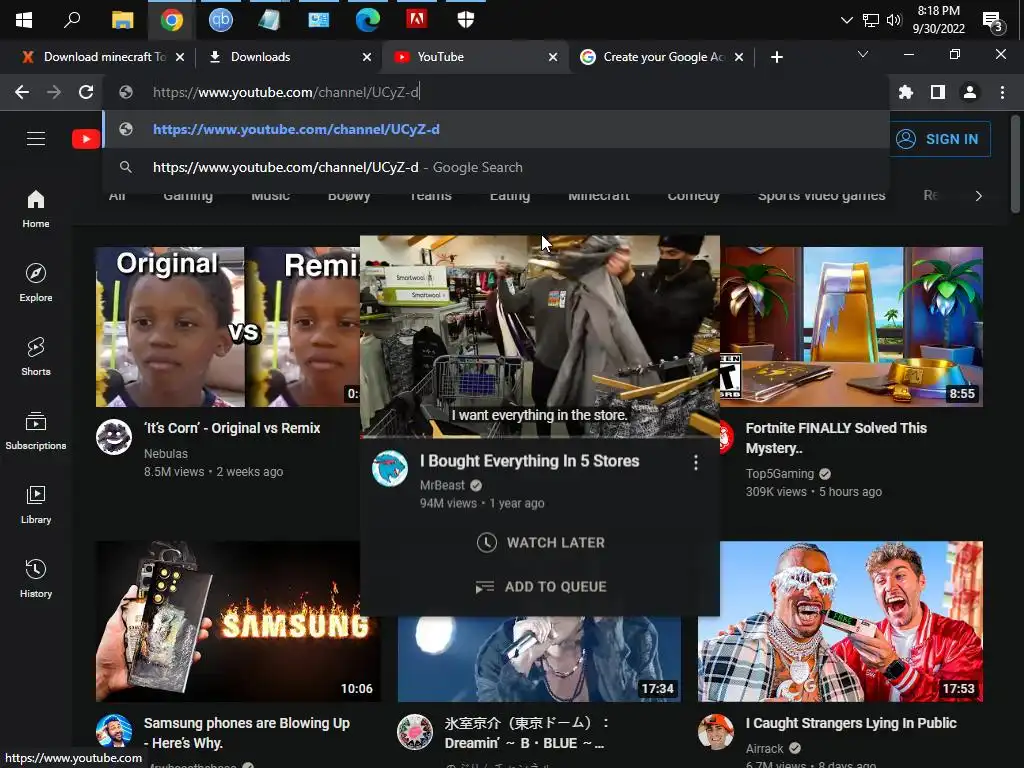This screenshot has height=768, width=1024.
Task: Open Shorts in the sidebar
Action: tap(36, 357)
